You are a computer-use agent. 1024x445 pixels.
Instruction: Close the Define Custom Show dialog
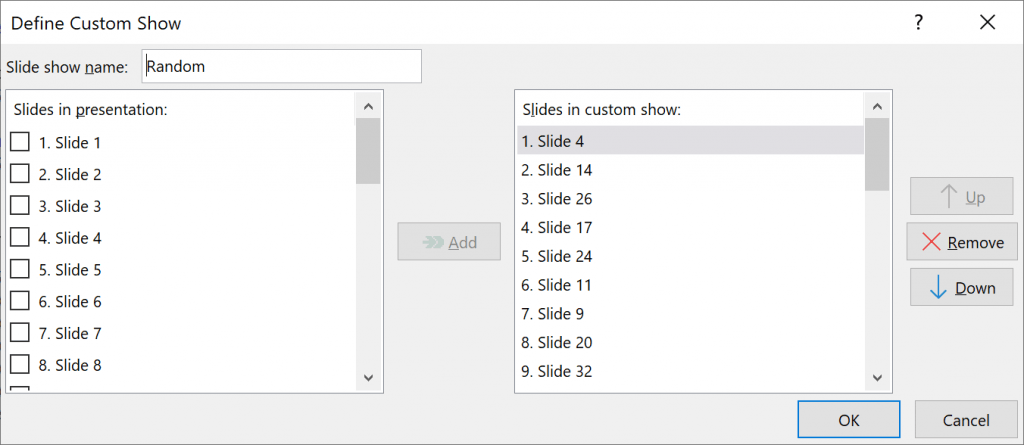987,23
